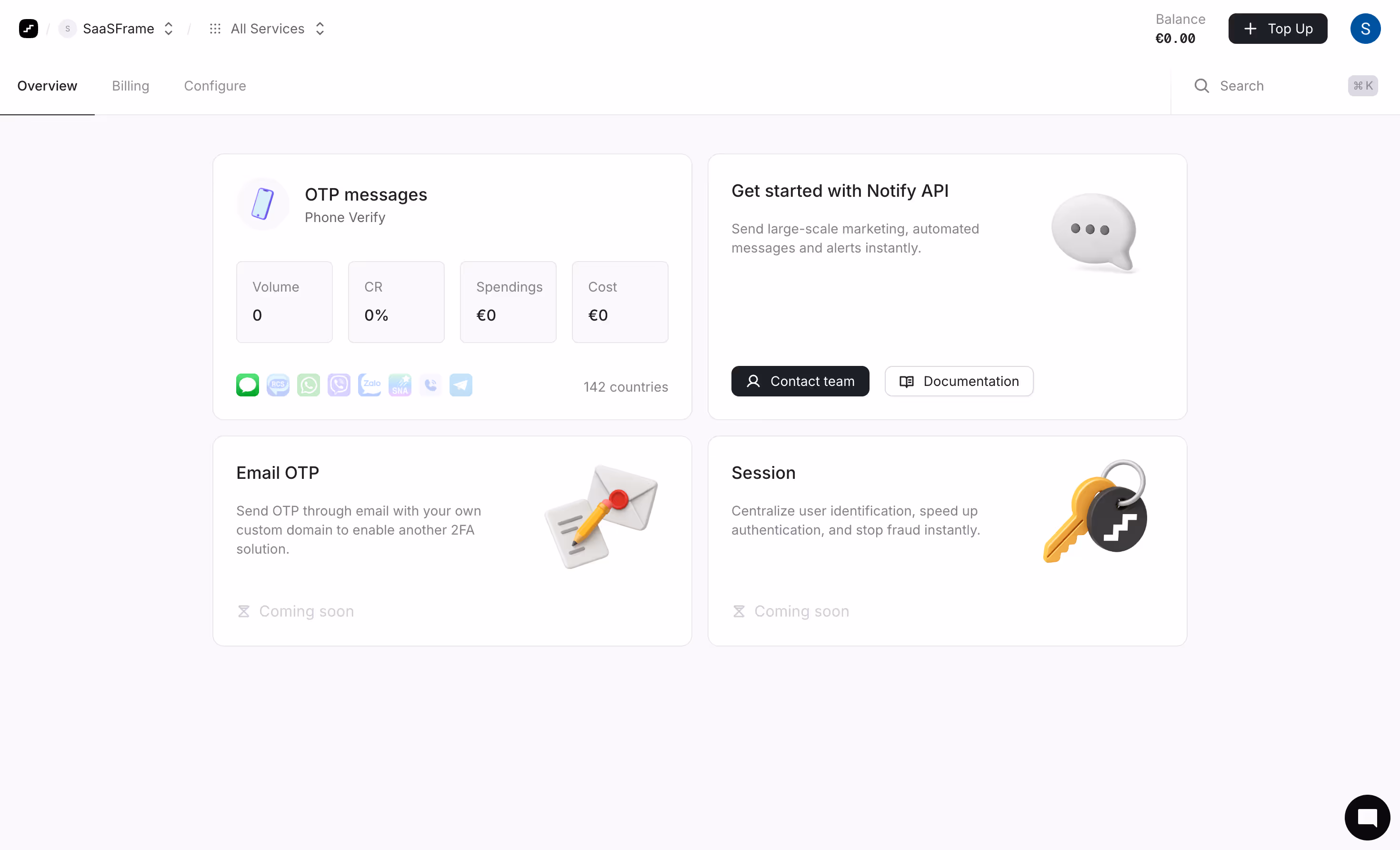1400x850 pixels.
Task: Click the voice call channel icon
Action: [x=430, y=385]
